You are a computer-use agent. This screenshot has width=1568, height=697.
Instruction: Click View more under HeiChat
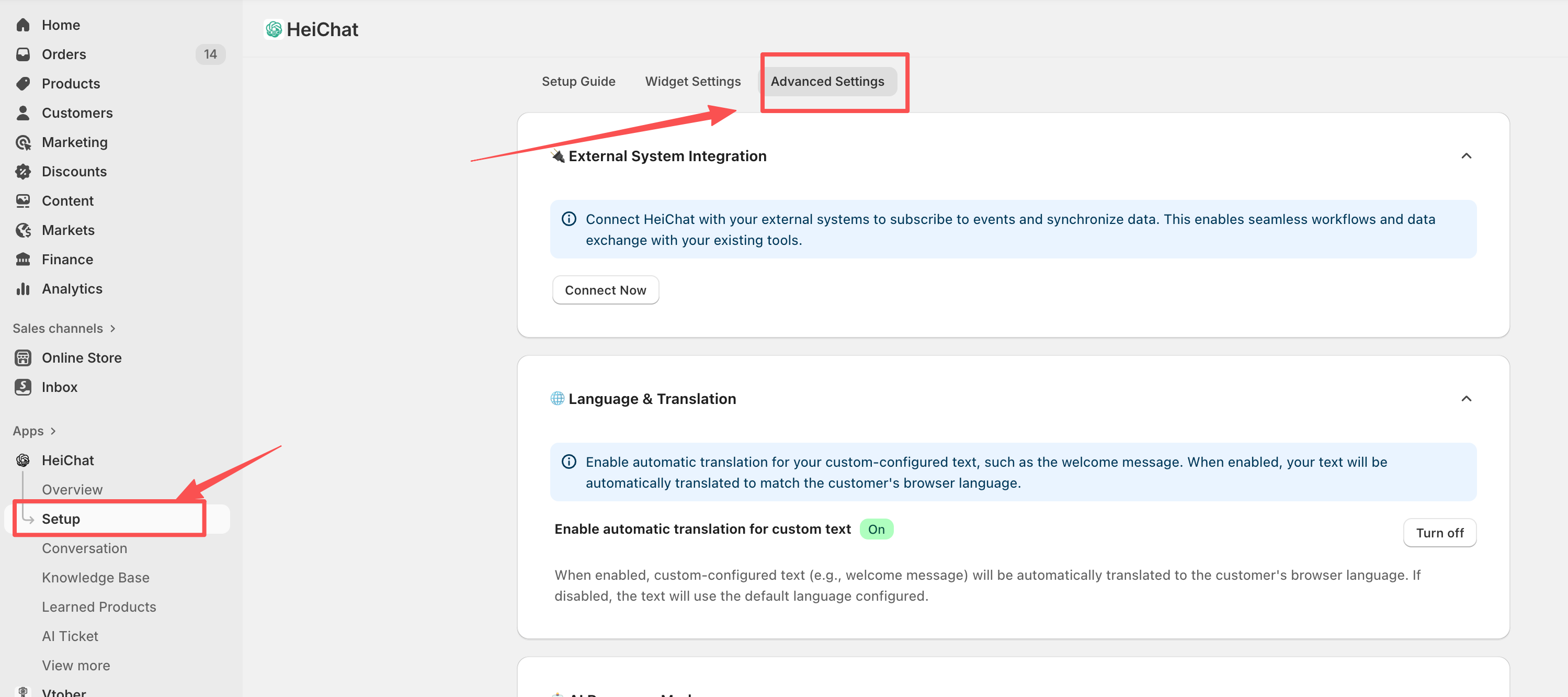pos(76,666)
